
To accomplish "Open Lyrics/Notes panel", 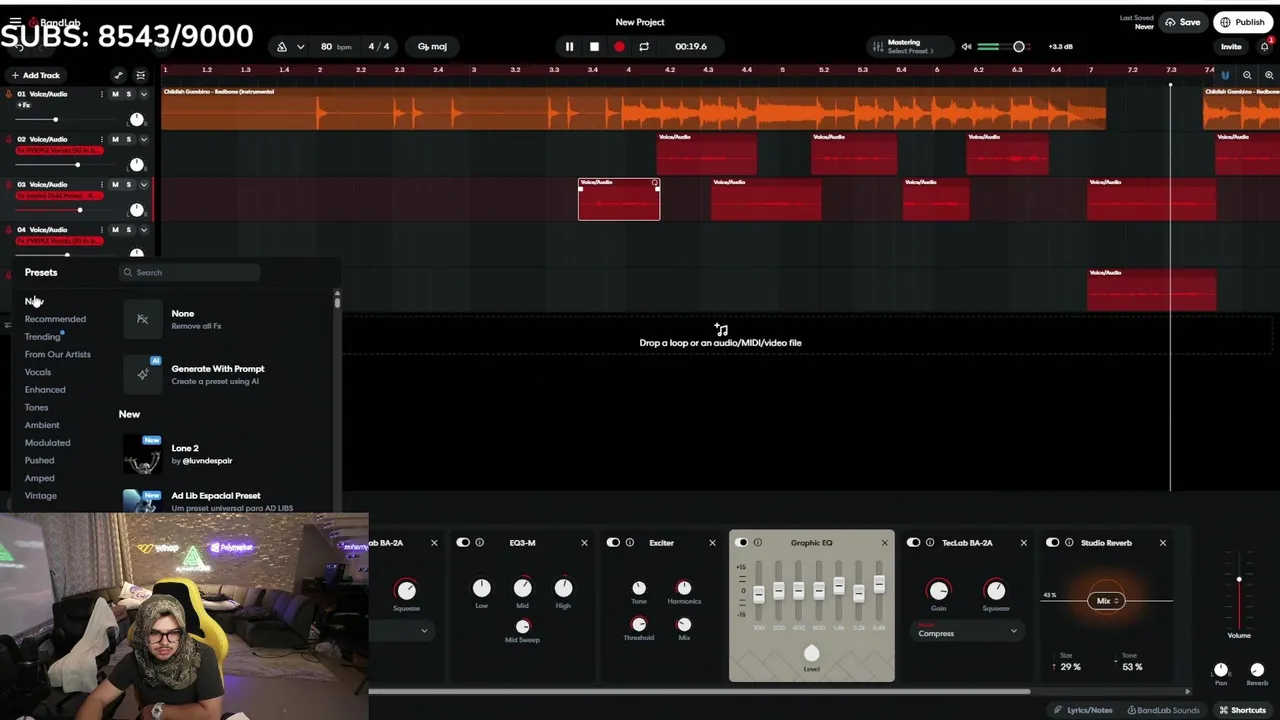I will click(x=1083, y=710).
